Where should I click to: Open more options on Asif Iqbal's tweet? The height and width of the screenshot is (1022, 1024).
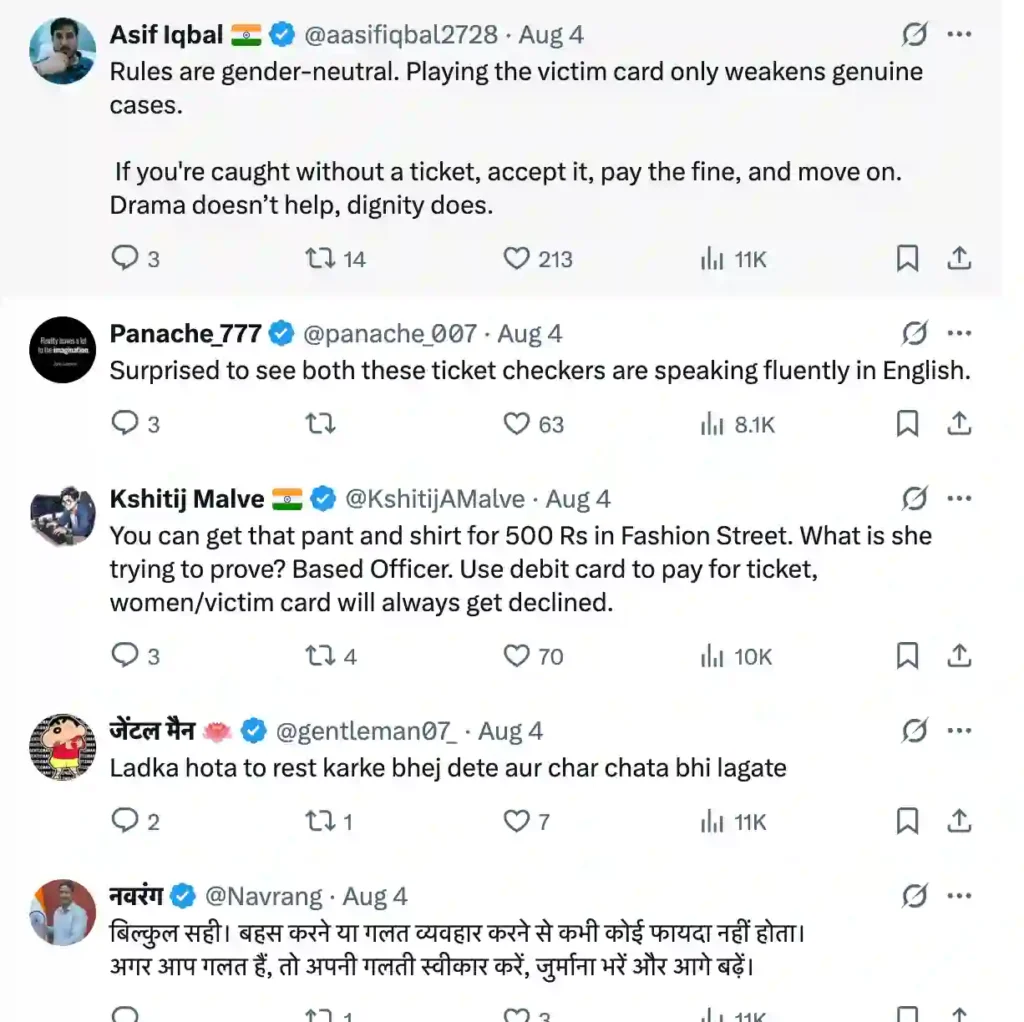point(959,35)
